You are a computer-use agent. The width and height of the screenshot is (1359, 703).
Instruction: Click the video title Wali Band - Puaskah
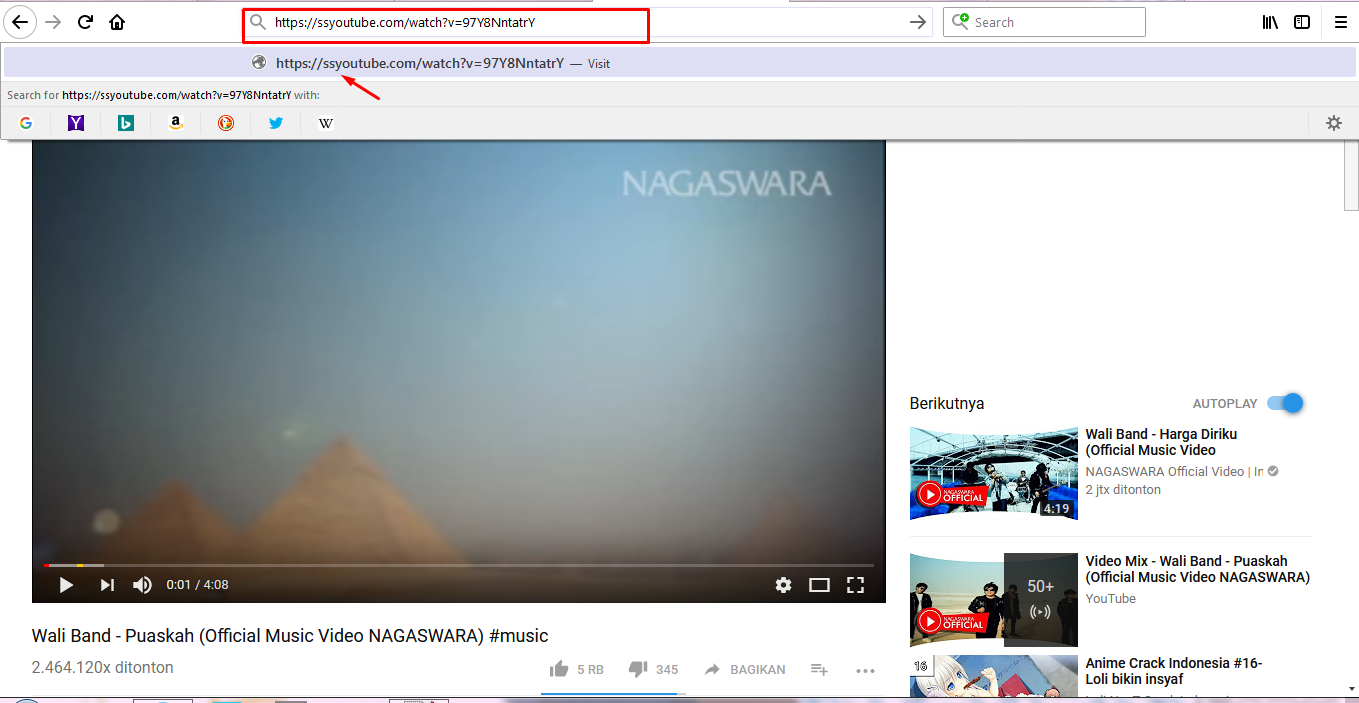[290, 636]
